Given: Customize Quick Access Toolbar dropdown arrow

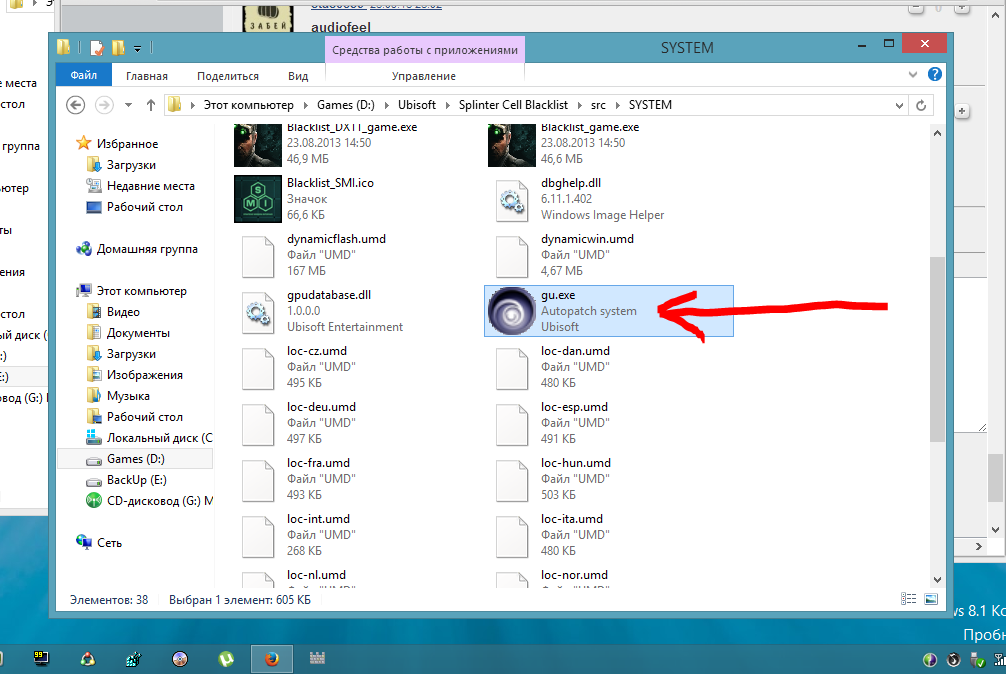Looking at the screenshot, I should click(137, 48).
